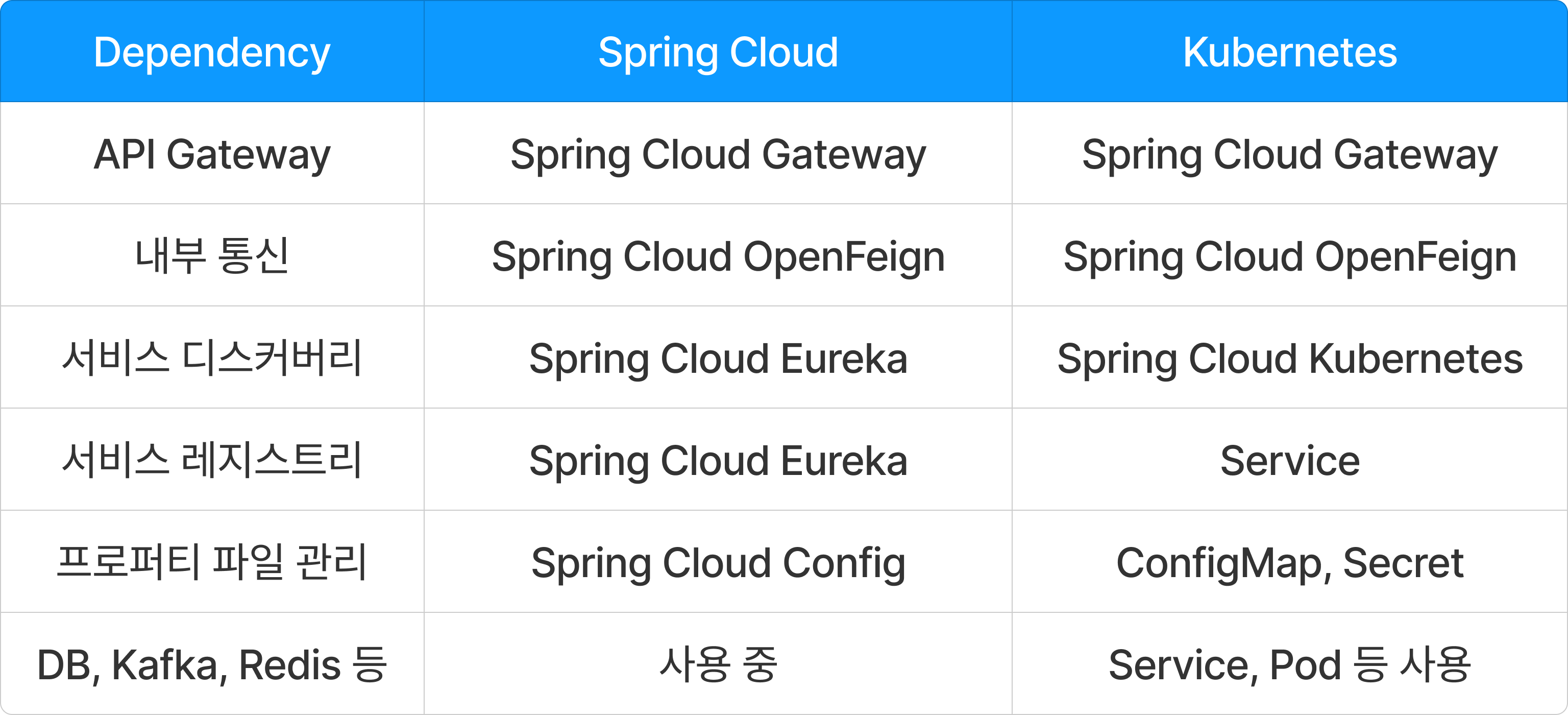Click the Dependency column header

[x=212, y=53]
